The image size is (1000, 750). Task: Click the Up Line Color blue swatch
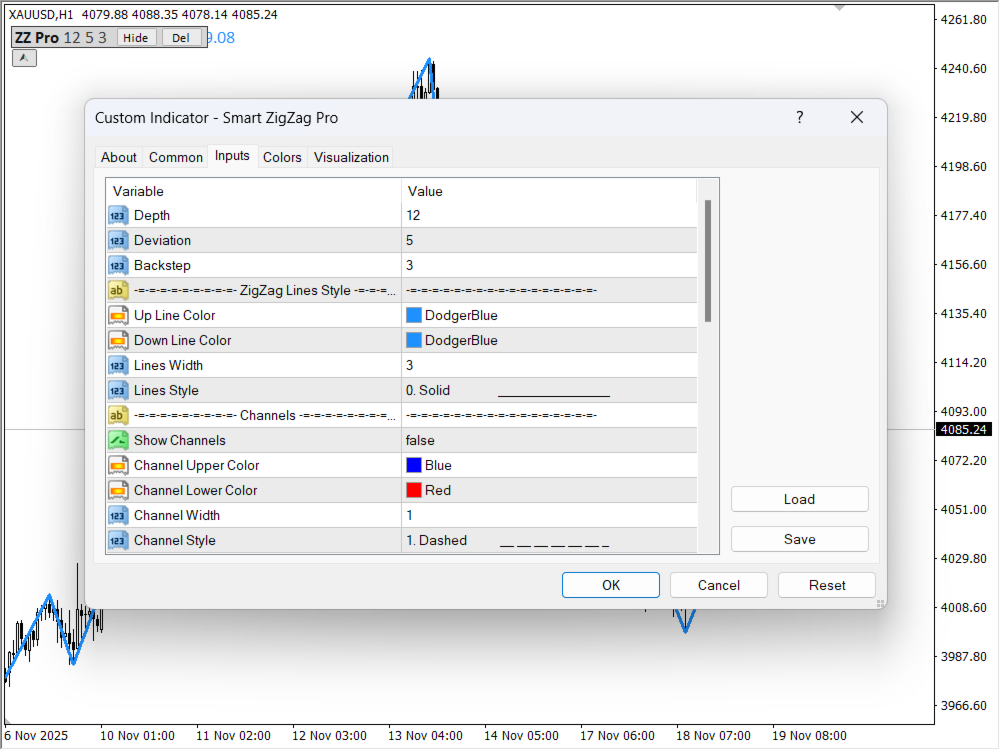coord(414,315)
